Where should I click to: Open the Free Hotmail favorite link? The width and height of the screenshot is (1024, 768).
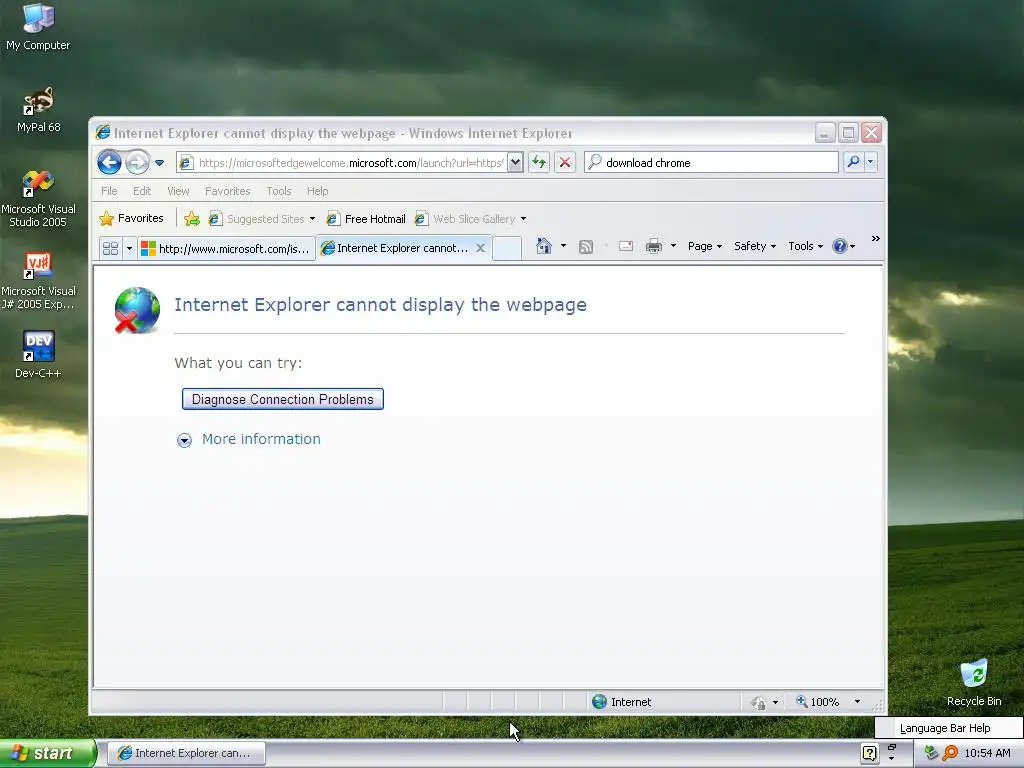(366, 219)
